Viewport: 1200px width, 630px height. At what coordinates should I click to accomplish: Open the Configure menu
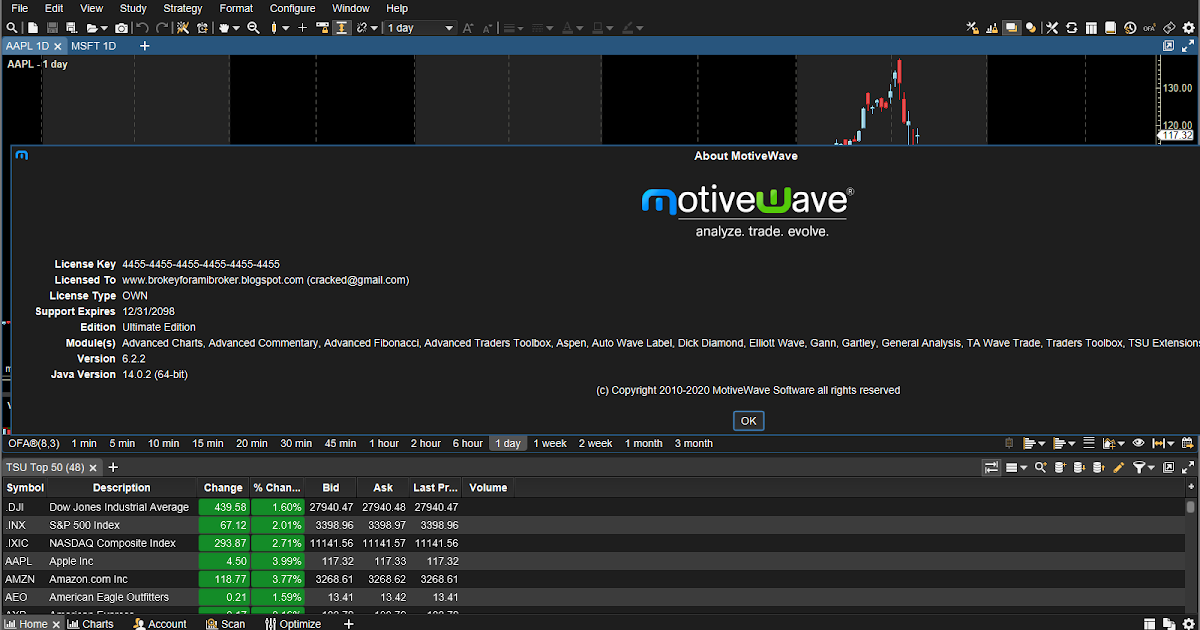(x=292, y=8)
